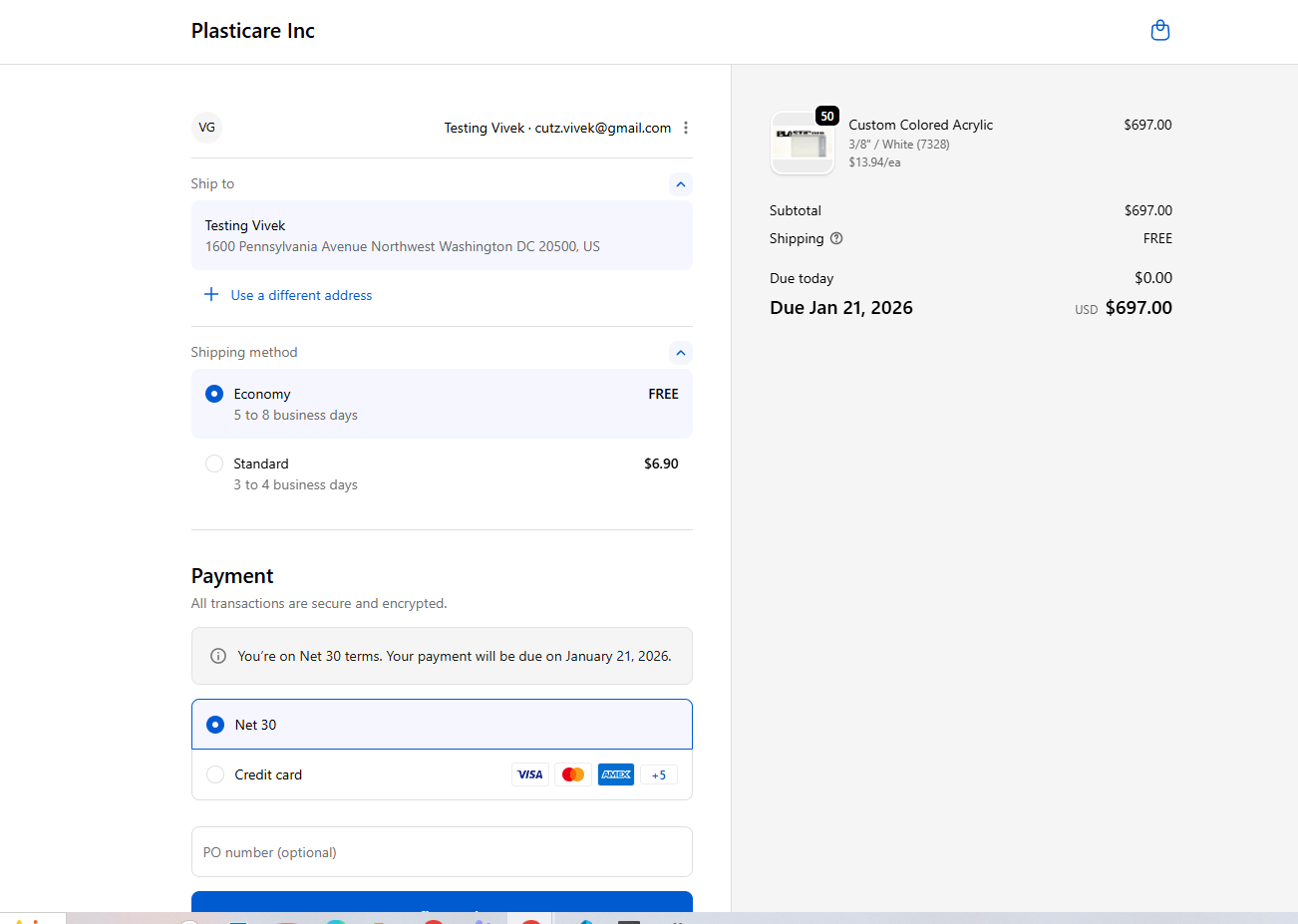Click the blue submit order button

click(x=442, y=902)
